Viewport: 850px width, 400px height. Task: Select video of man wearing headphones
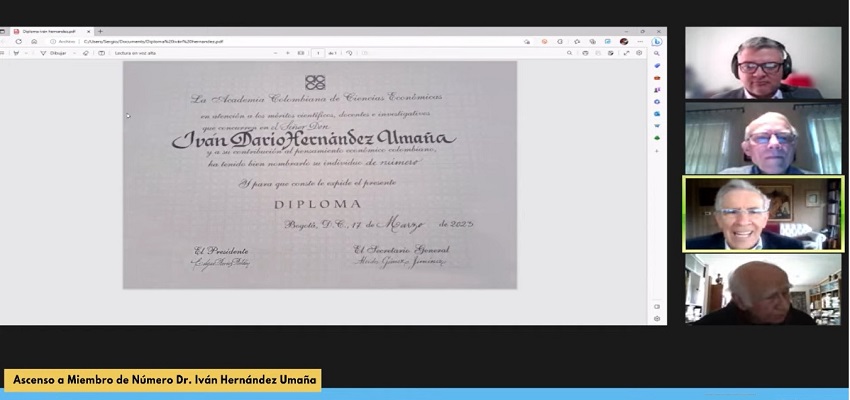[763, 63]
